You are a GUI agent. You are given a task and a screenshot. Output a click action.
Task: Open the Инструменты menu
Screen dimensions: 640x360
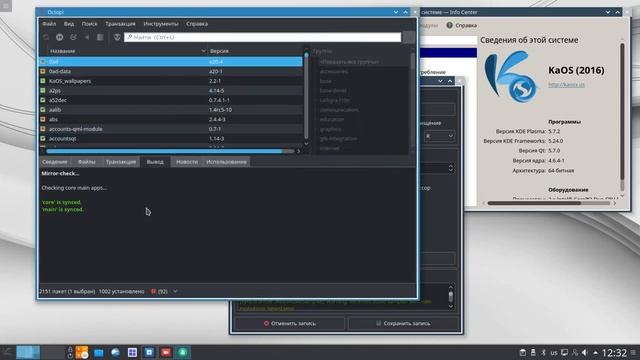[161, 24]
